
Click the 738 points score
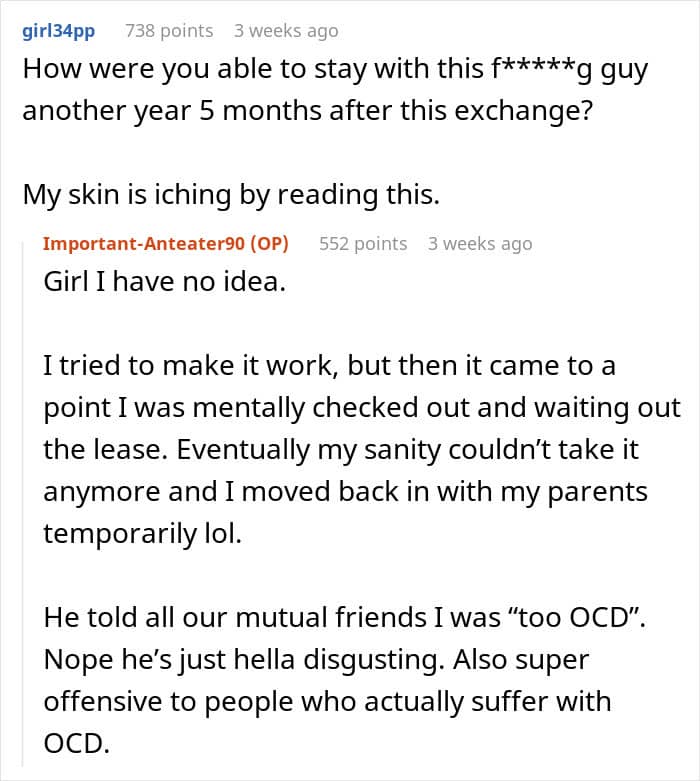169,31
